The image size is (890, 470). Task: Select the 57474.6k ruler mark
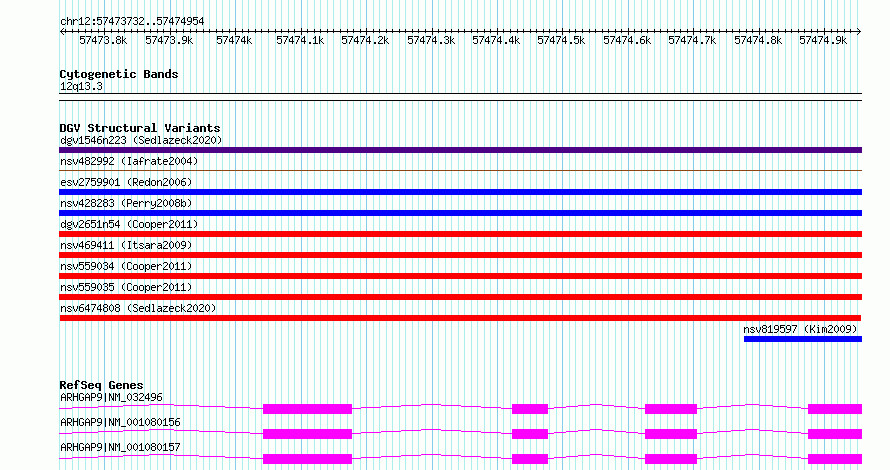tap(627, 41)
